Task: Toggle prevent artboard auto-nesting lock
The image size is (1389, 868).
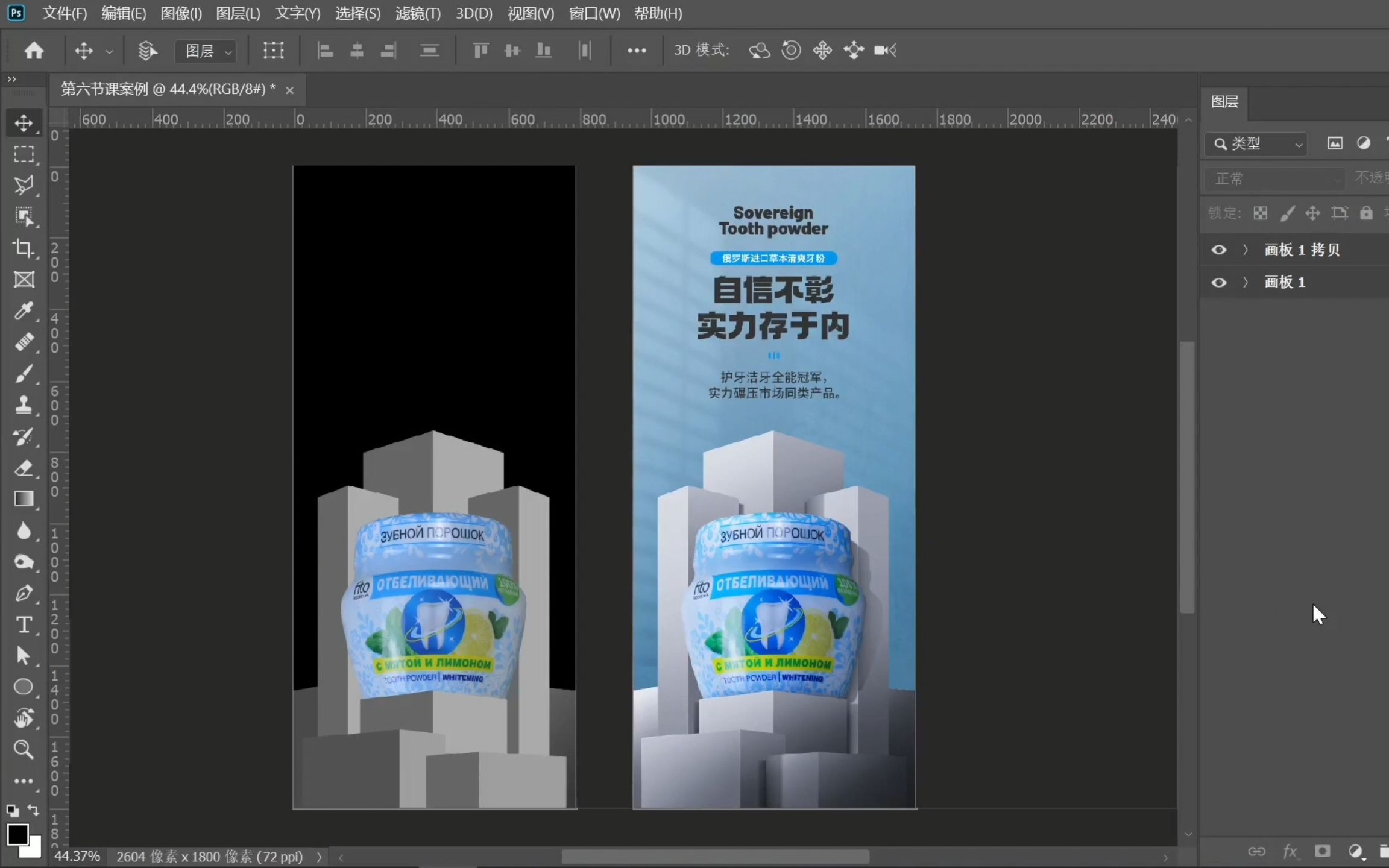Action: pos(1340,213)
